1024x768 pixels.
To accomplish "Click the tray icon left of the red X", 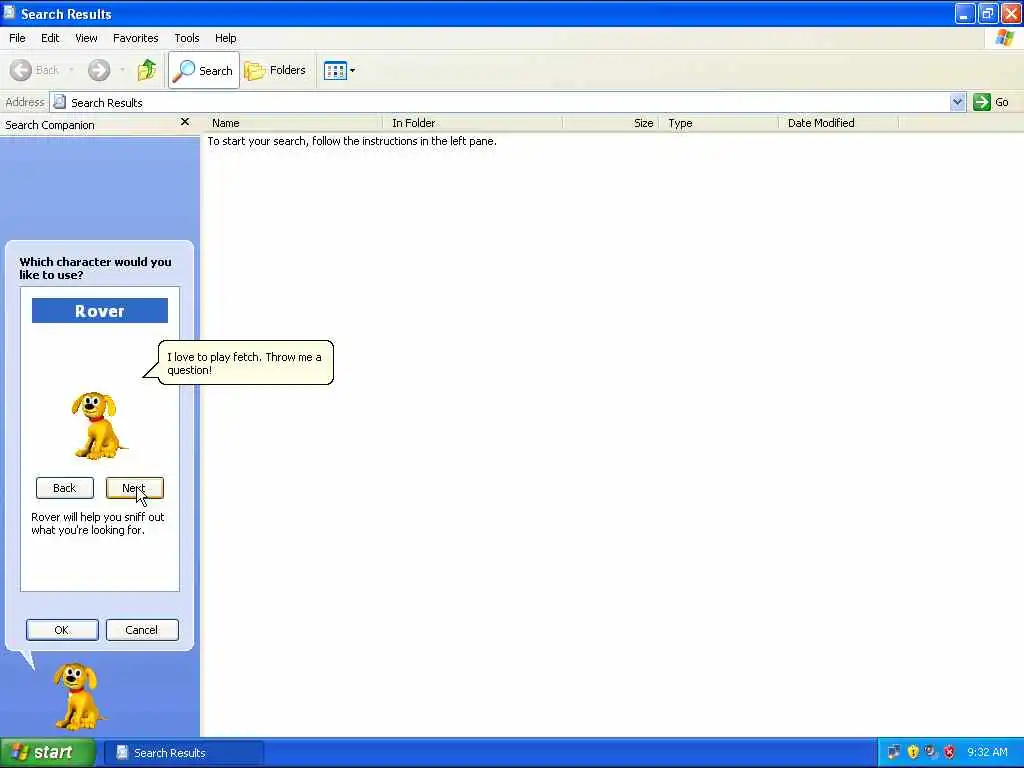I will [x=931, y=752].
